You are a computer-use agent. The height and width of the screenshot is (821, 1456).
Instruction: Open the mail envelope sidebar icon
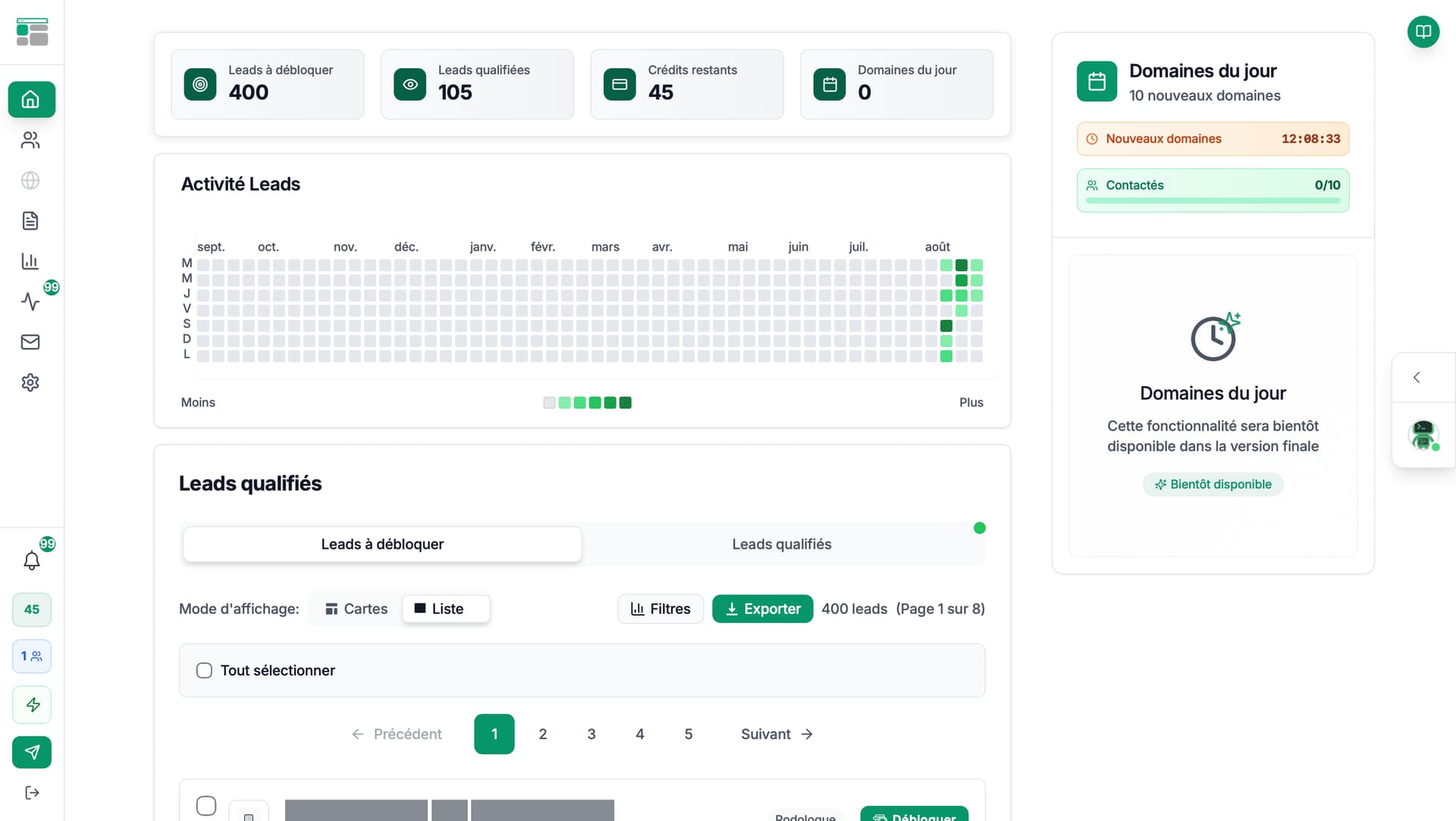(x=30, y=342)
